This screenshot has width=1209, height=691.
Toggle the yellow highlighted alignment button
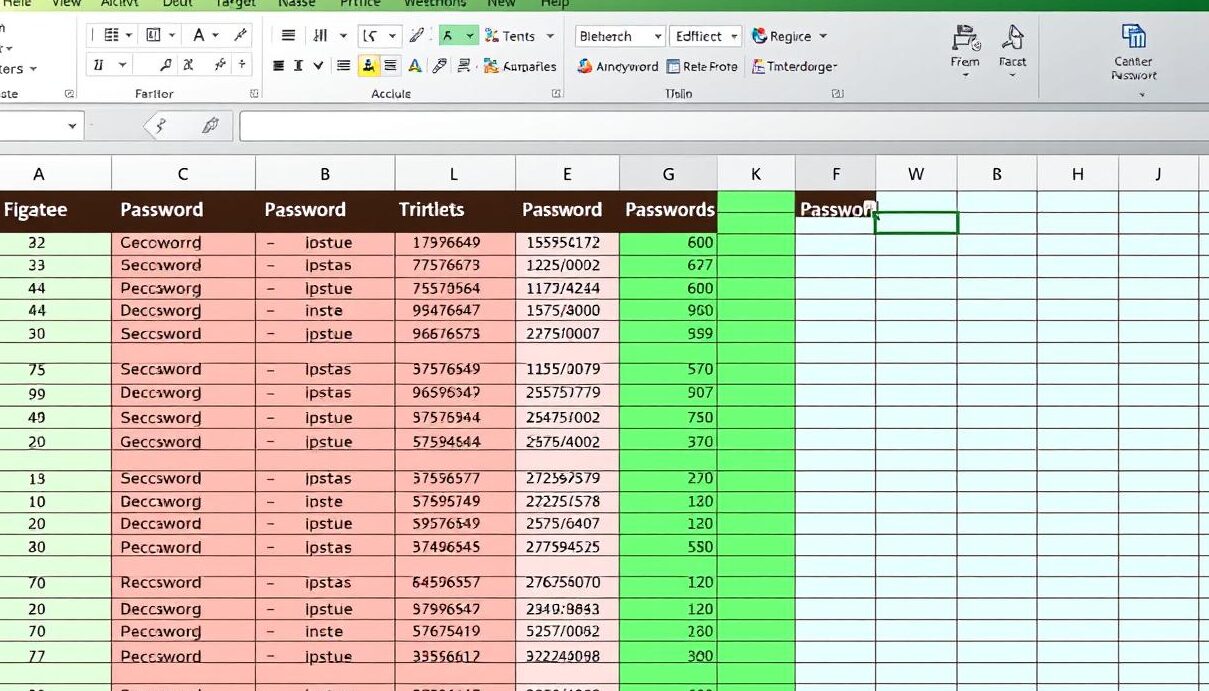click(x=367, y=66)
